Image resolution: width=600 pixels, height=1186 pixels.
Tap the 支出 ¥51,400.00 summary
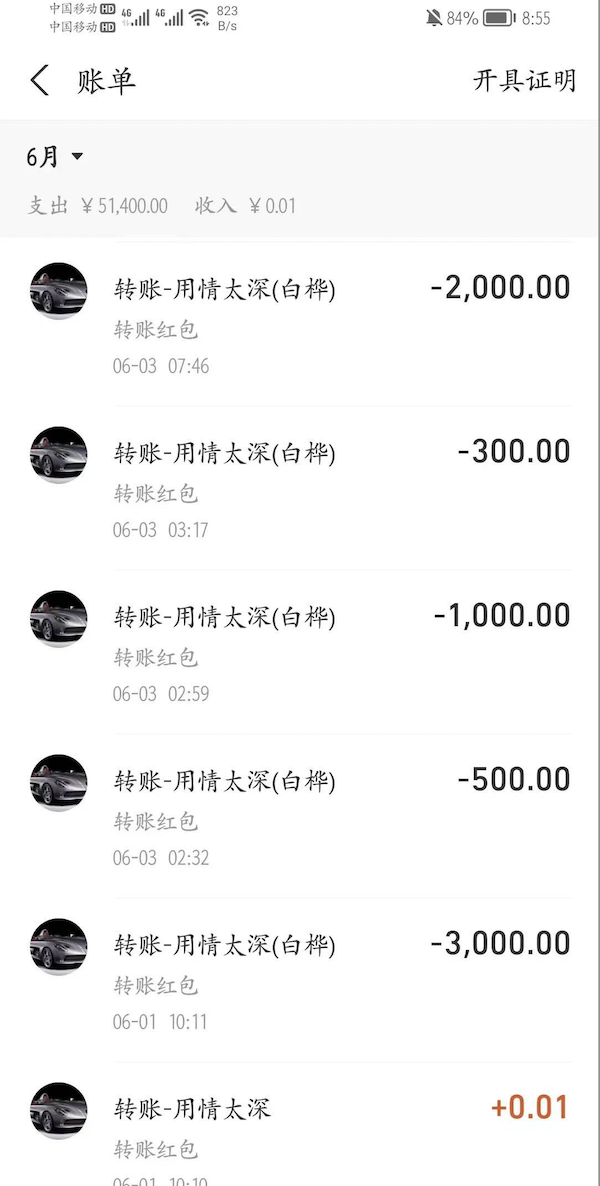click(x=98, y=206)
